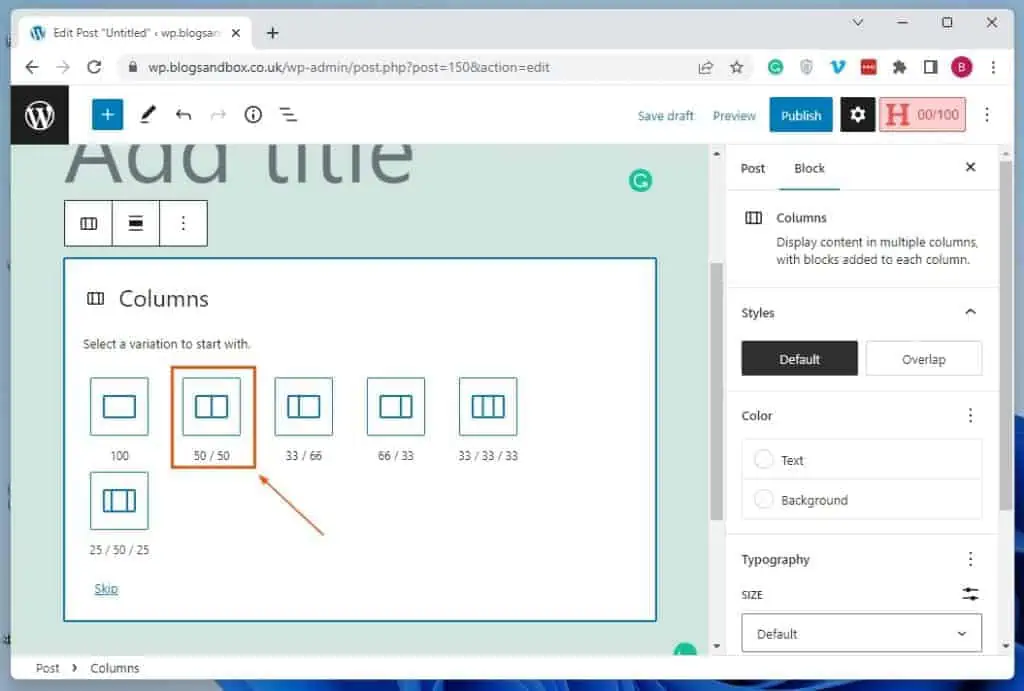Collapse the Styles section
The image size is (1024, 691).
[969, 312]
